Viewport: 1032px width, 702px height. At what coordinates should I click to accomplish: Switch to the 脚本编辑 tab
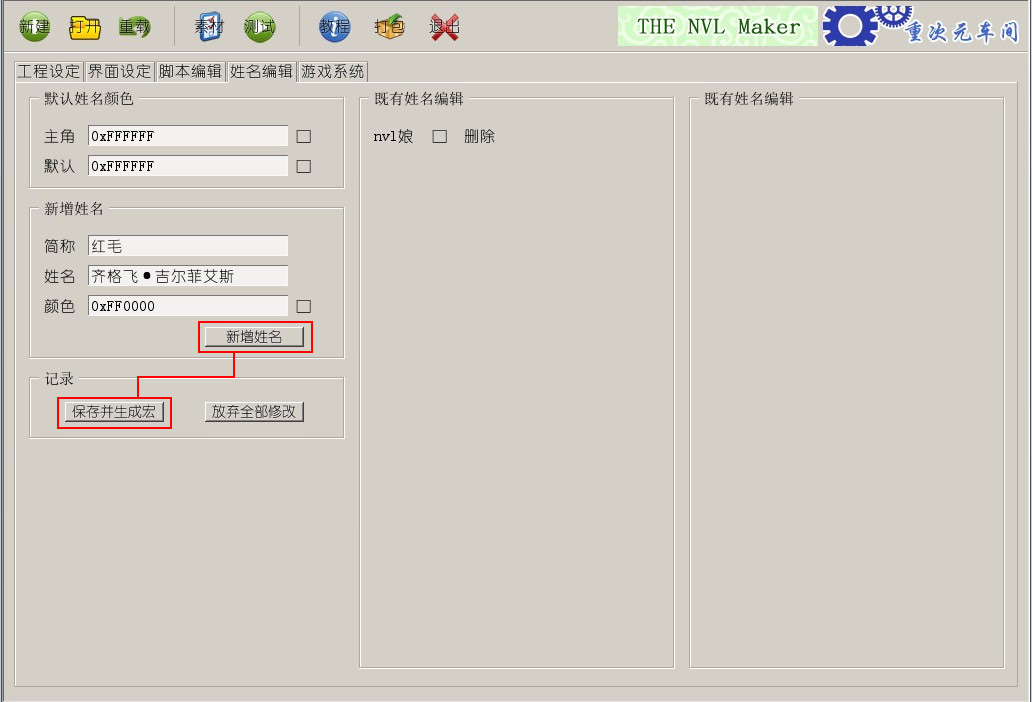(190, 71)
